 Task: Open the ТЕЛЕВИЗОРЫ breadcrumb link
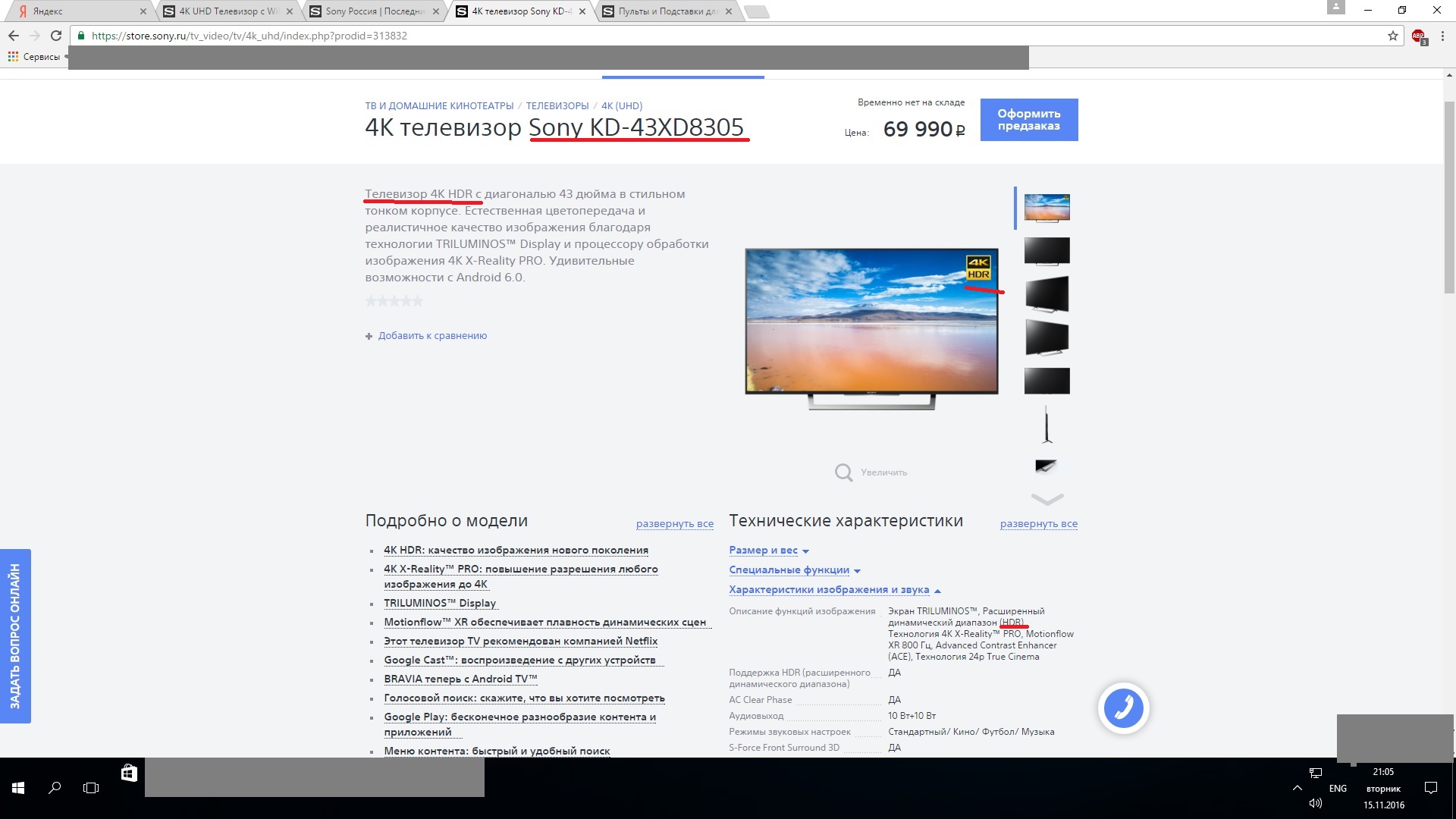pyautogui.click(x=557, y=106)
